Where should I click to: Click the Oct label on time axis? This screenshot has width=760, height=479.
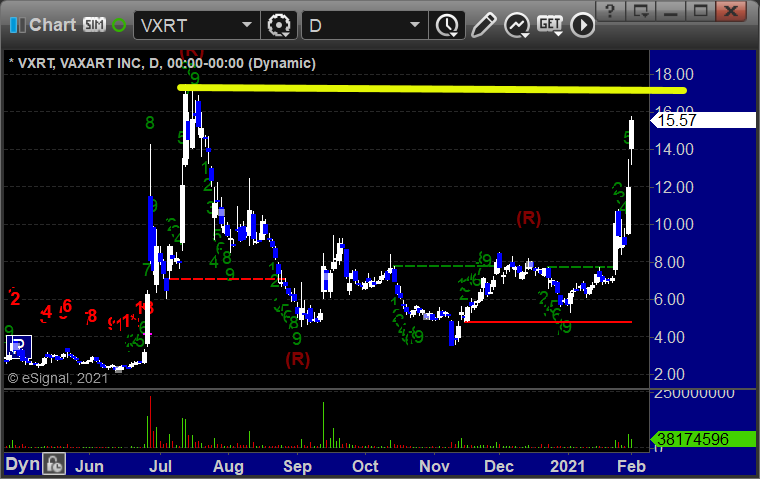click(365, 466)
